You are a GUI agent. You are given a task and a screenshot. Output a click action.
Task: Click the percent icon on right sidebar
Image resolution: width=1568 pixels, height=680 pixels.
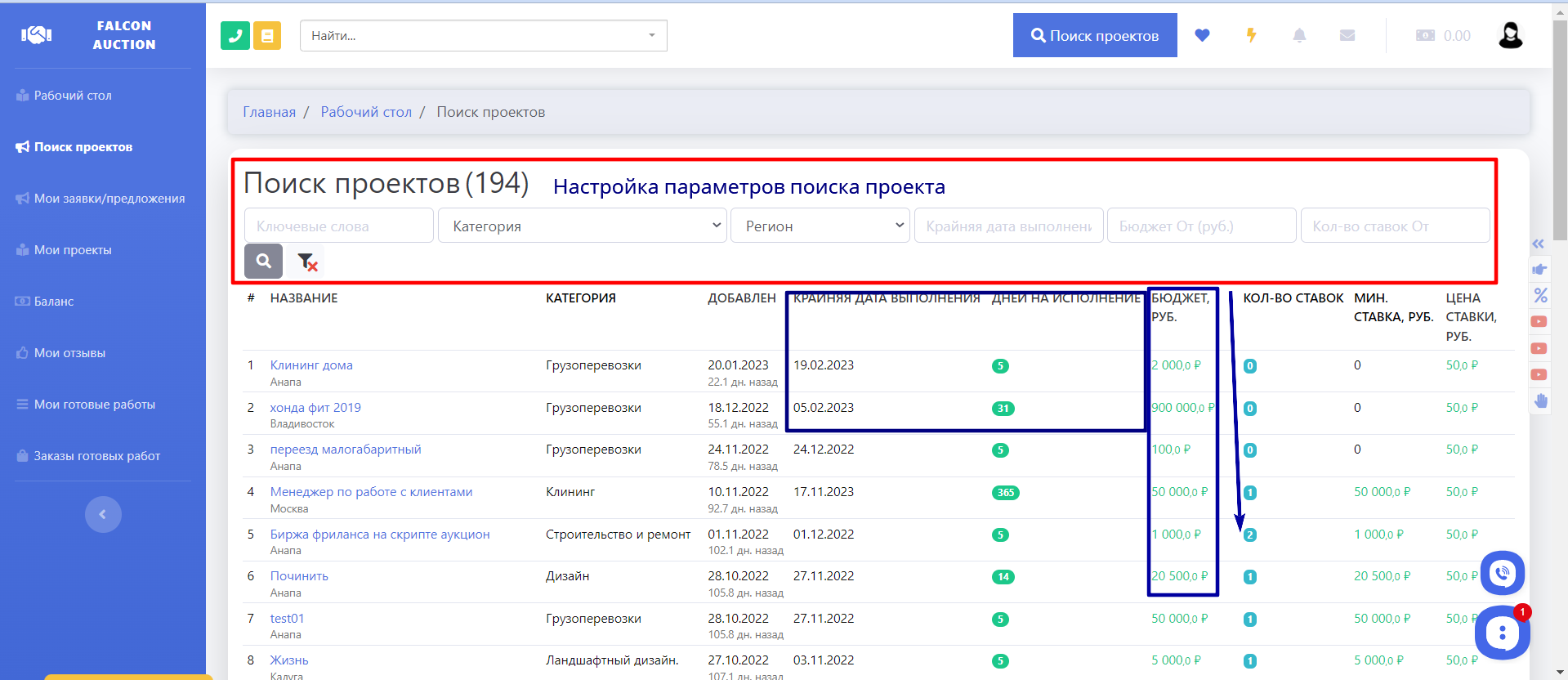tap(1540, 296)
